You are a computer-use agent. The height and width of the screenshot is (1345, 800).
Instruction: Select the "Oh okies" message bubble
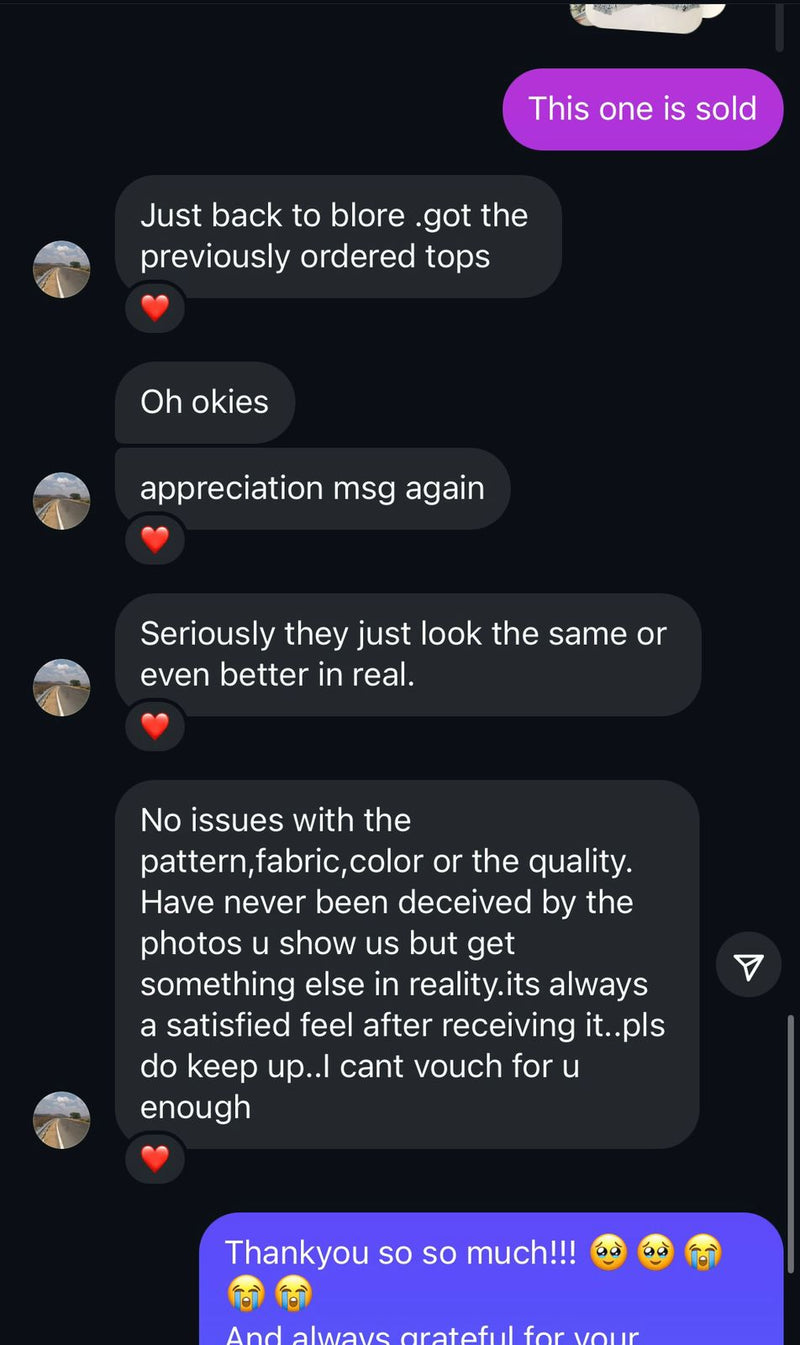coord(204,402)
